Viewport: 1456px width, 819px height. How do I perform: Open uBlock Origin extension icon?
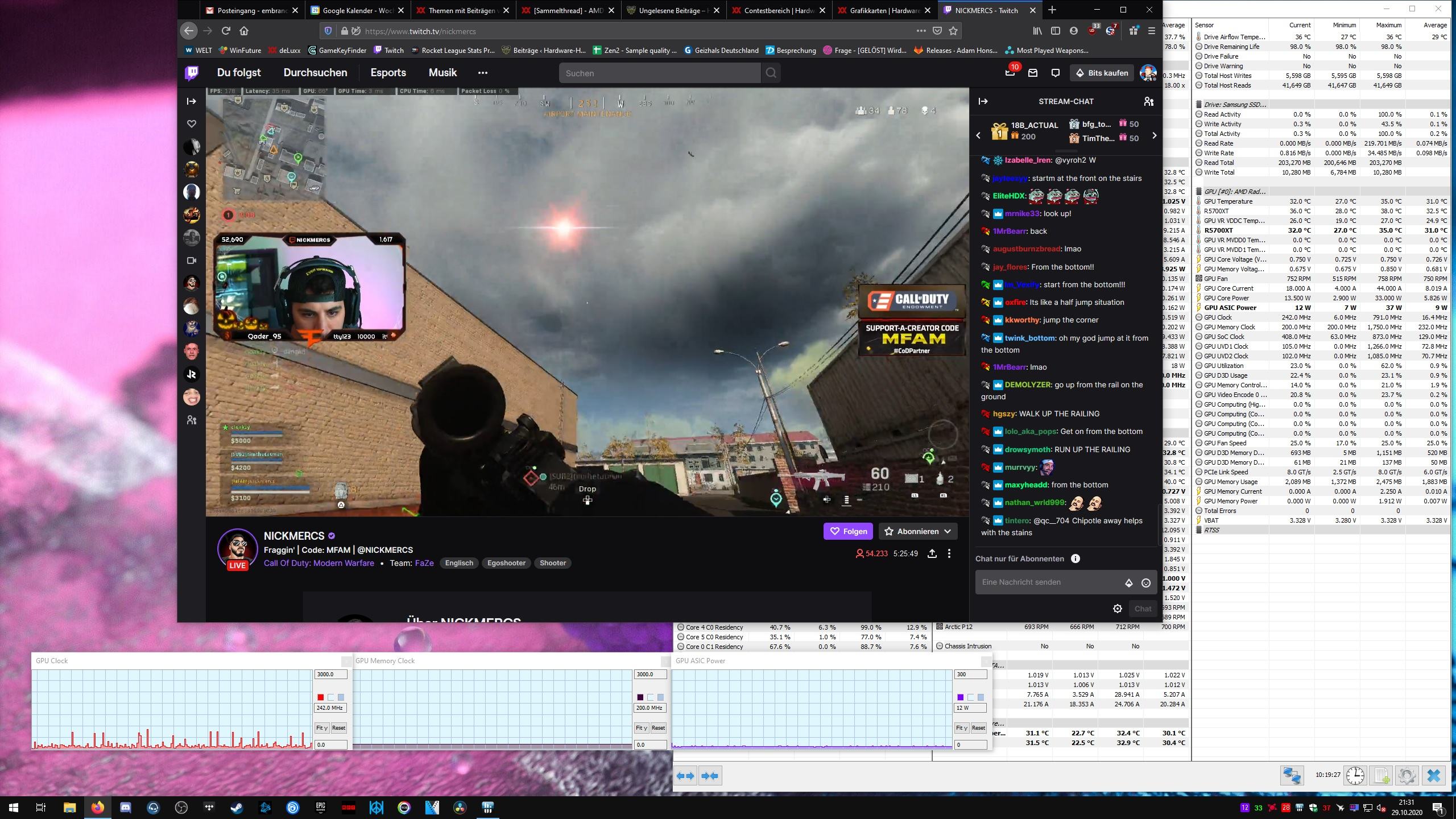[x=1093, y=31]
